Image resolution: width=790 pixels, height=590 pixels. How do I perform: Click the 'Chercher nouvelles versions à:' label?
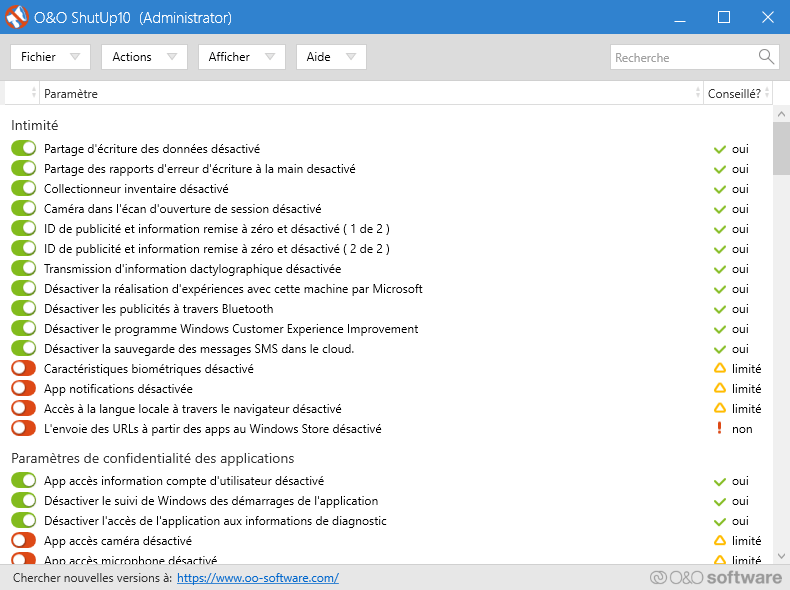pos(92,578)
